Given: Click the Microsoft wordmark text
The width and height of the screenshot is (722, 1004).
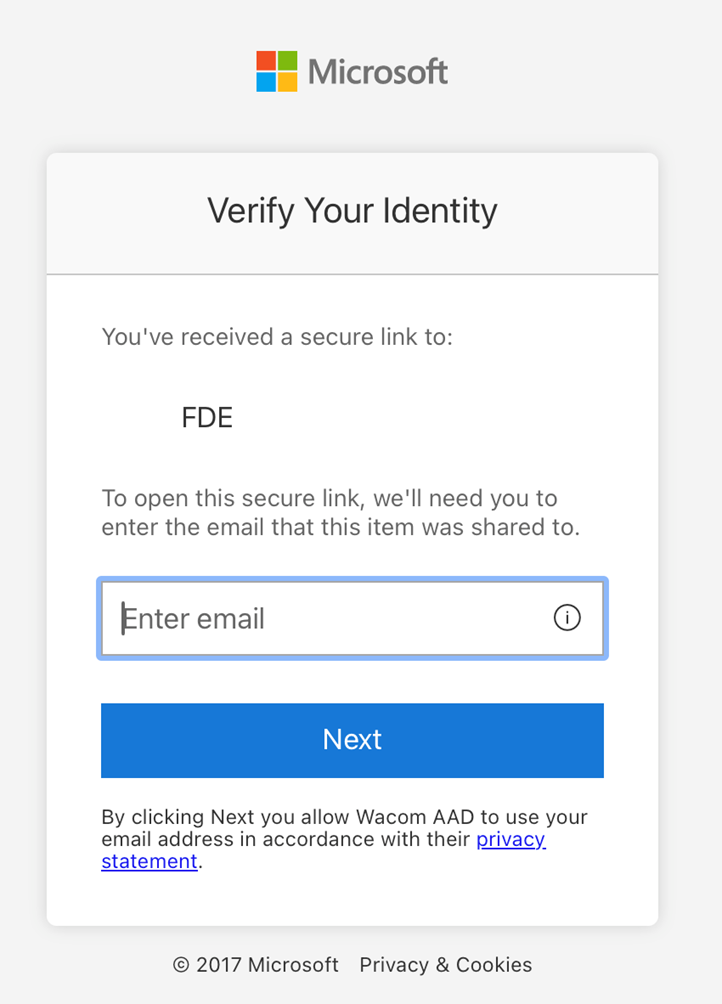Looking at the screenshot, I should (x=378, y=71).
